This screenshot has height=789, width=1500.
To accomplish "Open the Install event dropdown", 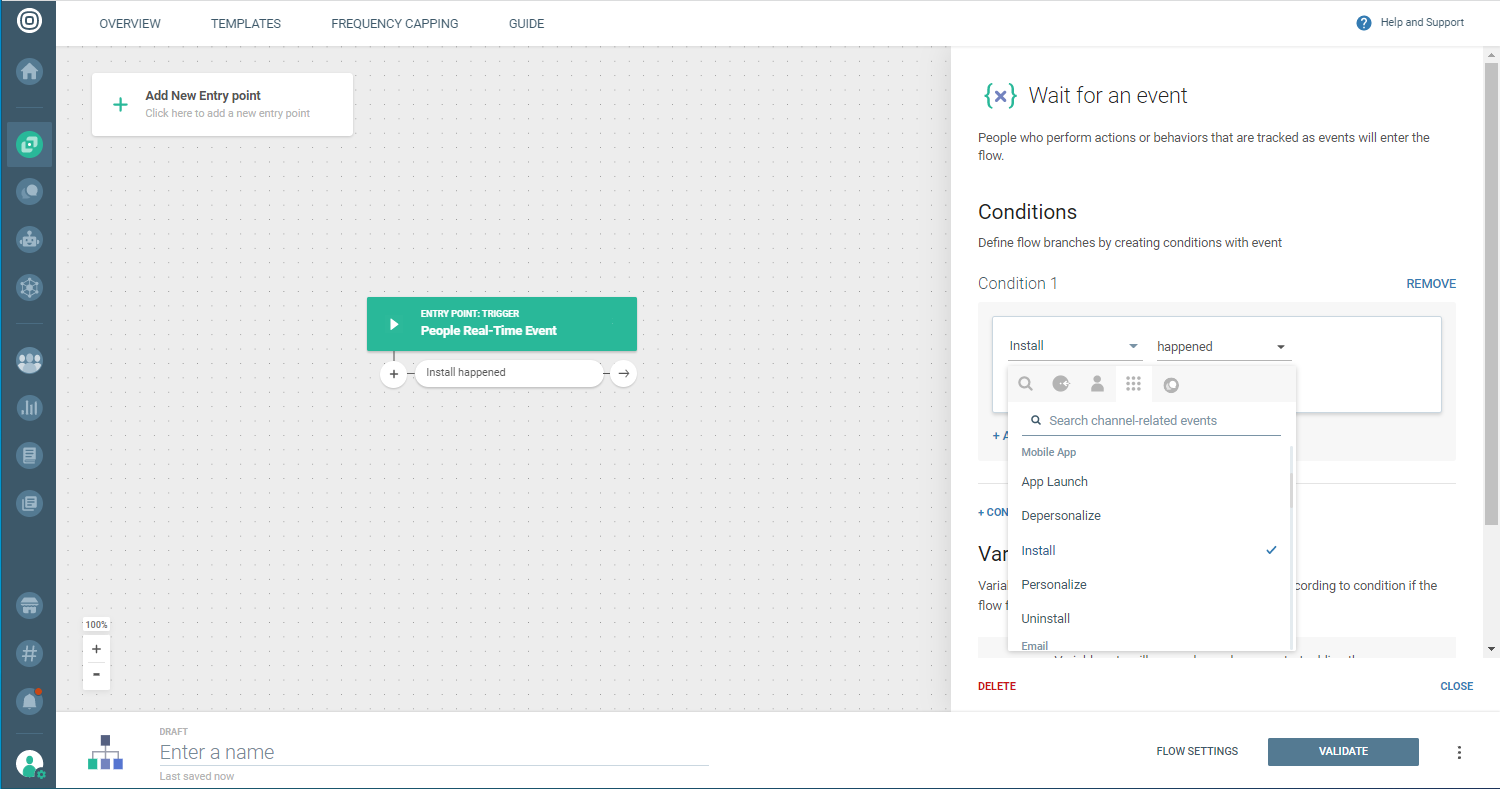I will pyautogui.click(x=1074, y=346).
